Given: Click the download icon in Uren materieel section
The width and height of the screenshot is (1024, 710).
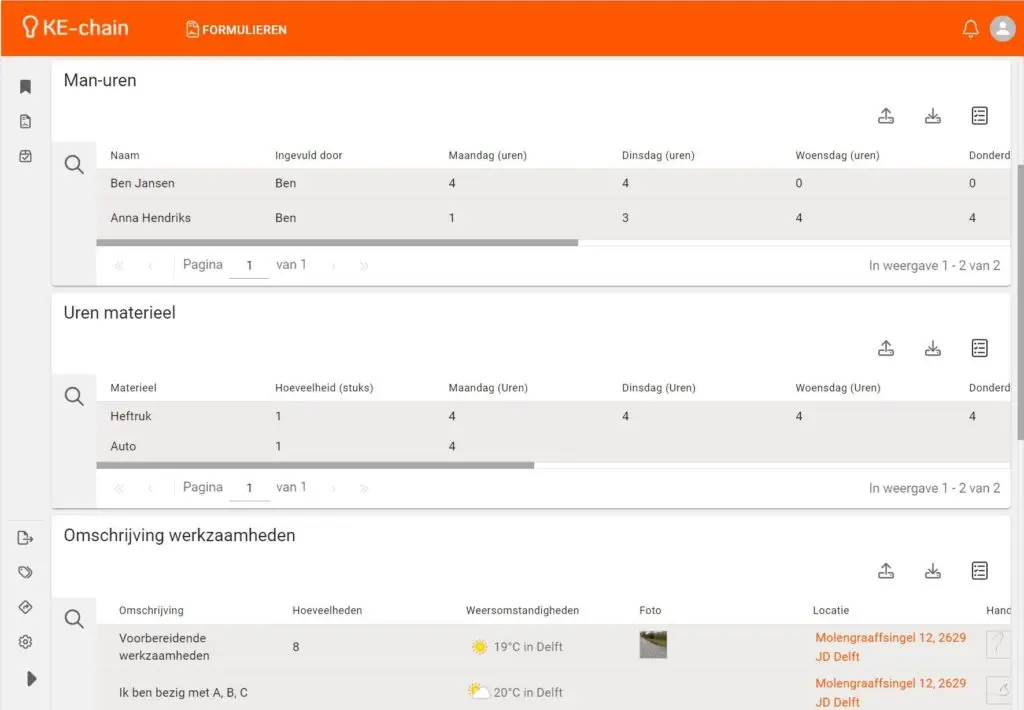Looking at the screenshot, I should point(933,348).
